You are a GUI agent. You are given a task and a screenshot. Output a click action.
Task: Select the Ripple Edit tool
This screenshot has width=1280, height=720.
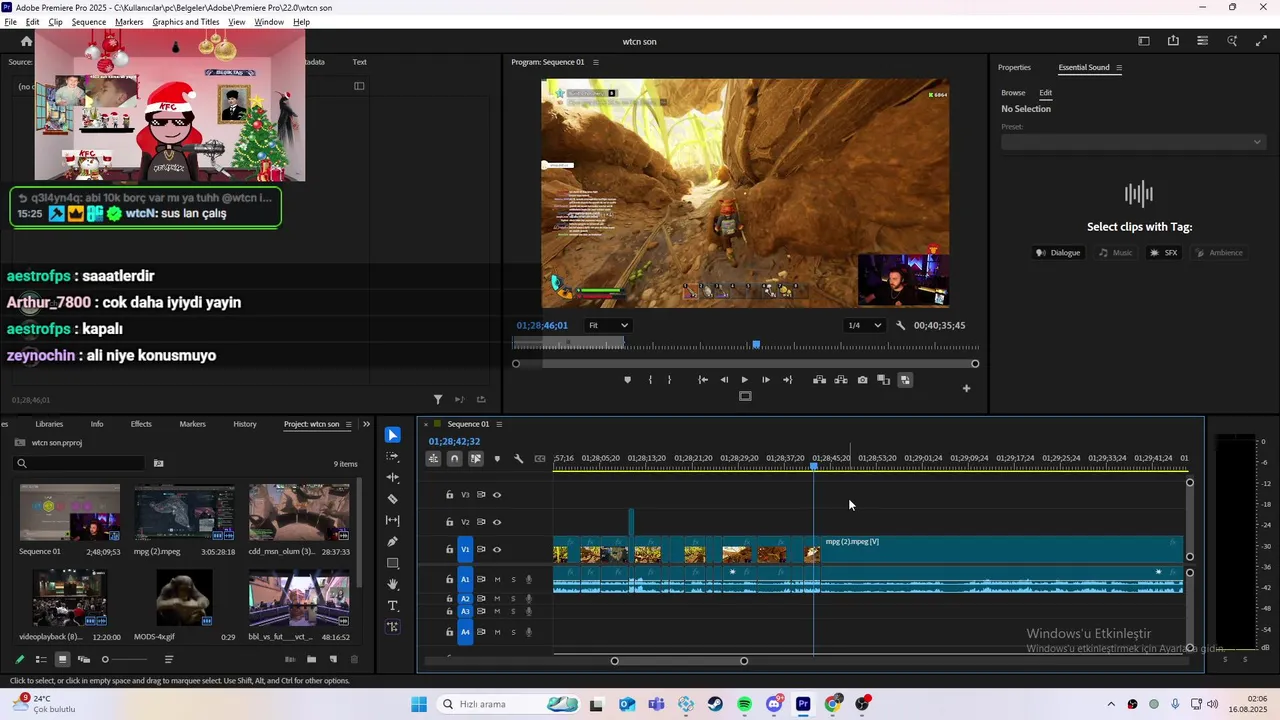pos(393,478)
